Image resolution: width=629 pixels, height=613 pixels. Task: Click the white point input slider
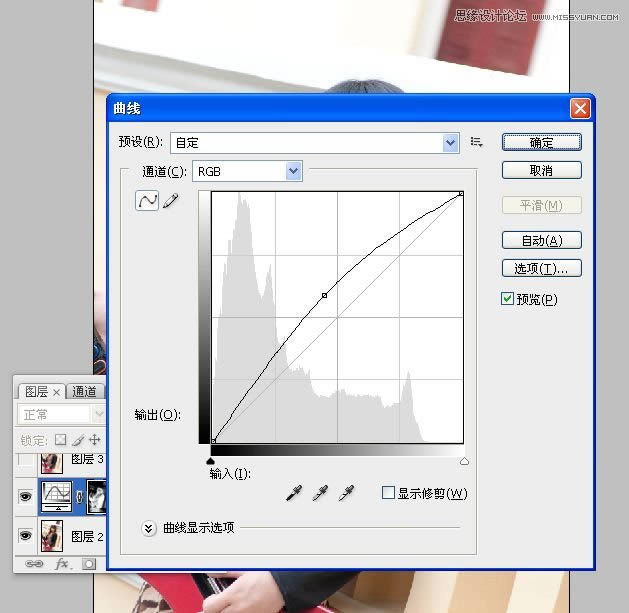464,461
